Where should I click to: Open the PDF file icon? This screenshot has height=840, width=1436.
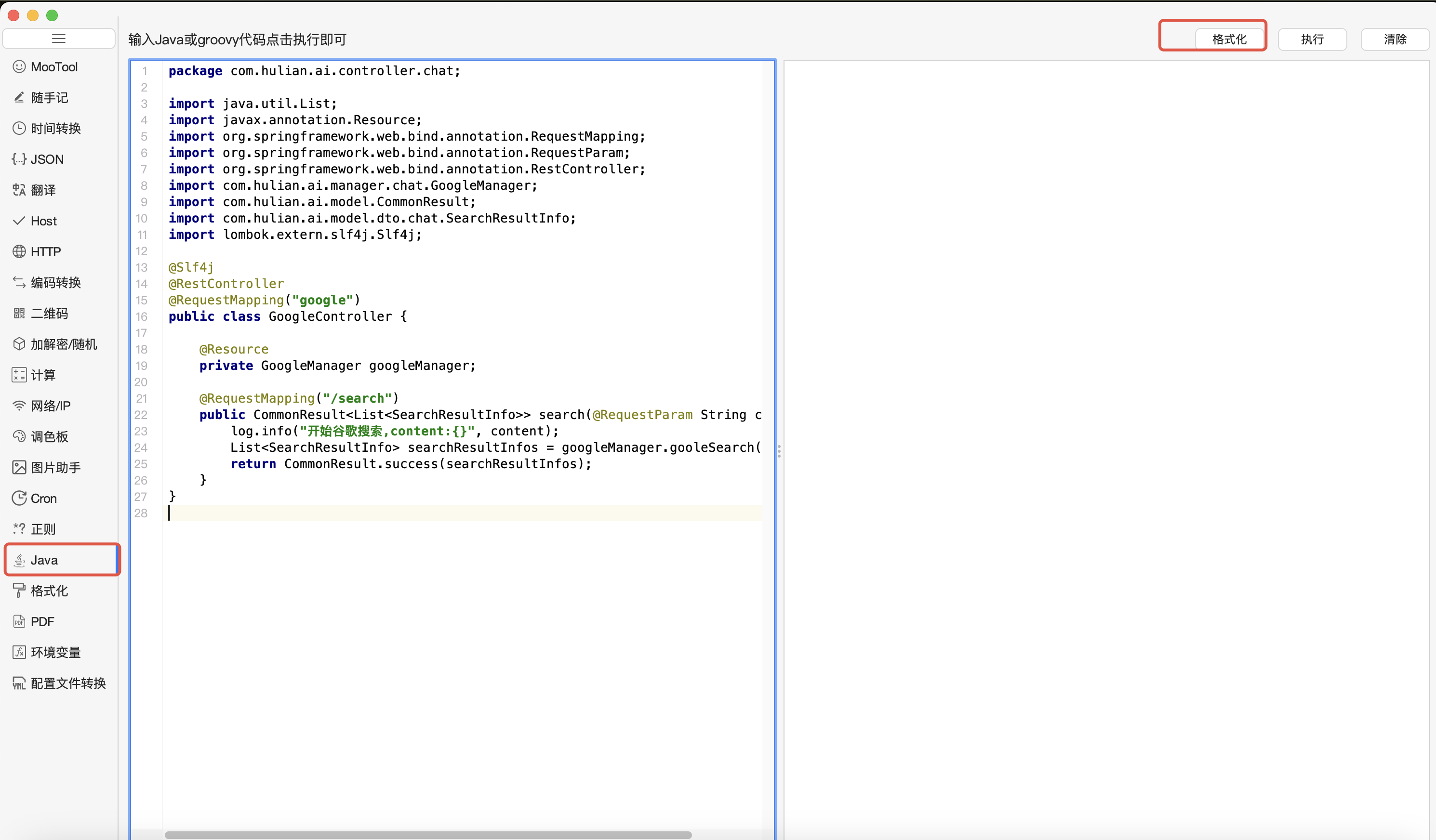[19, 621]
